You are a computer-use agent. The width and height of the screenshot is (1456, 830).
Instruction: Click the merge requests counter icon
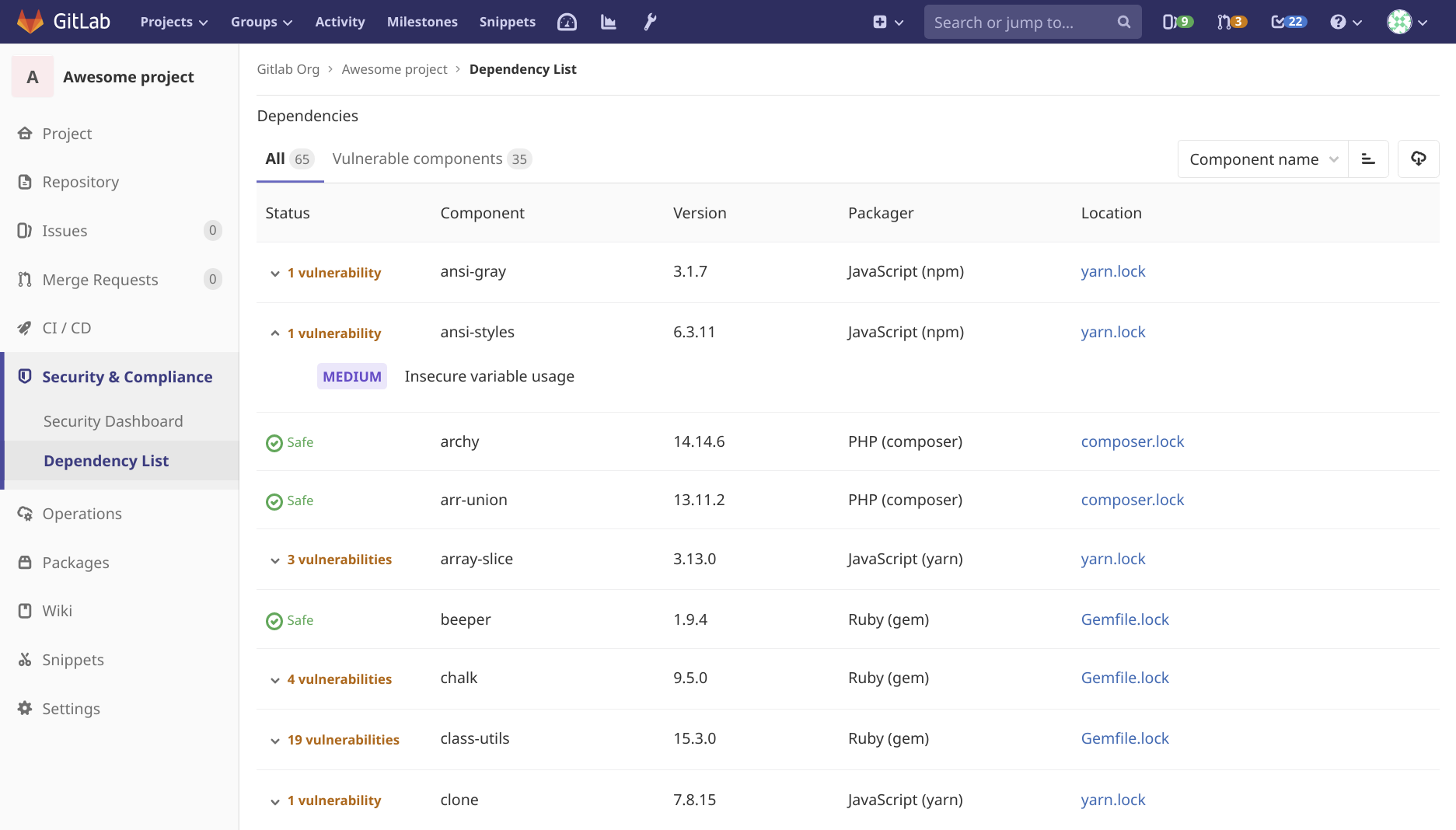pyautogui.click(x=1231, y=22)
